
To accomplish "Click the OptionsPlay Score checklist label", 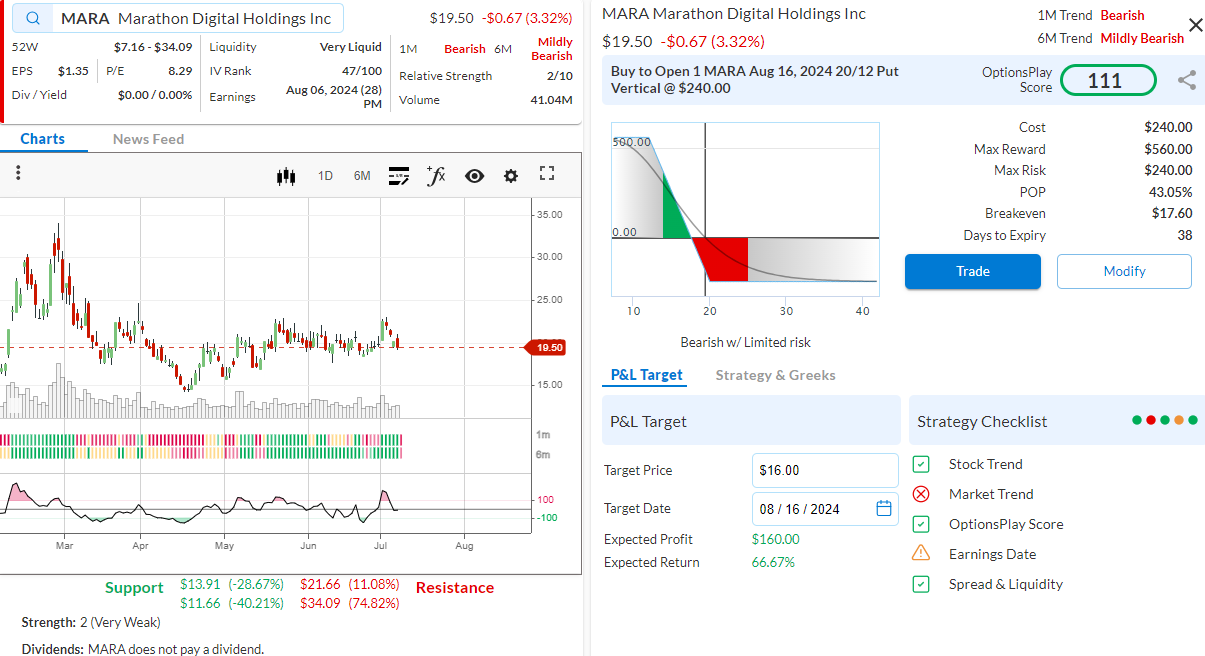I will pos(1006,524).
